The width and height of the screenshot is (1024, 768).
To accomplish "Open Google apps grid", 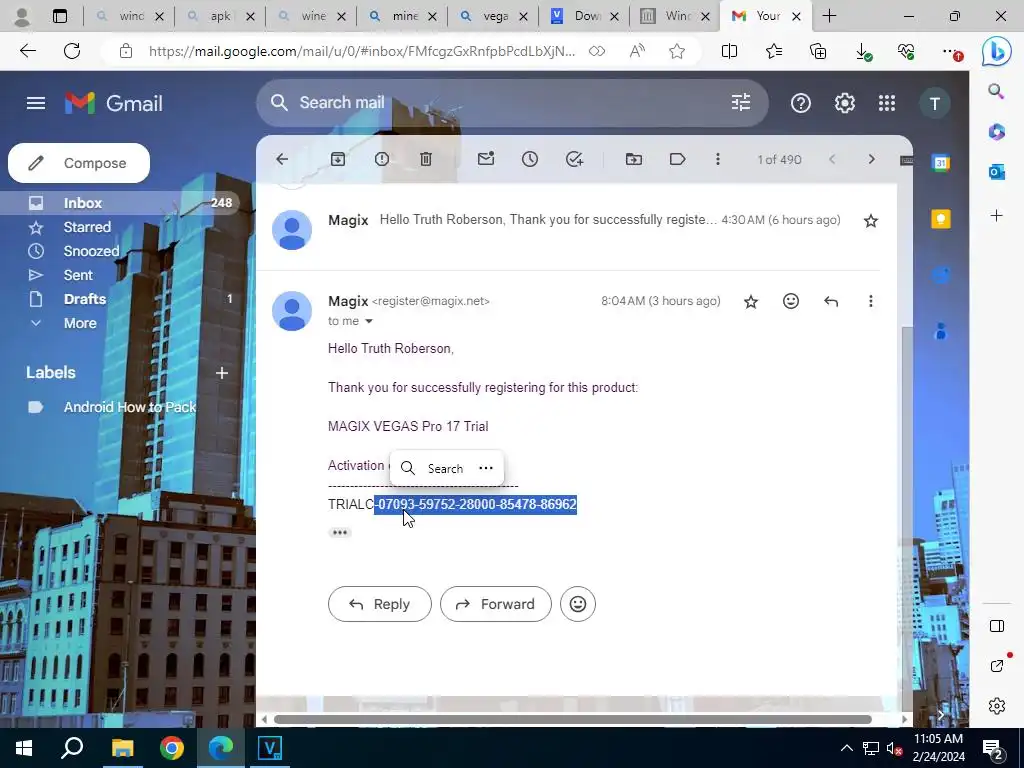I will pyautogui.click(x=887, y=103).
